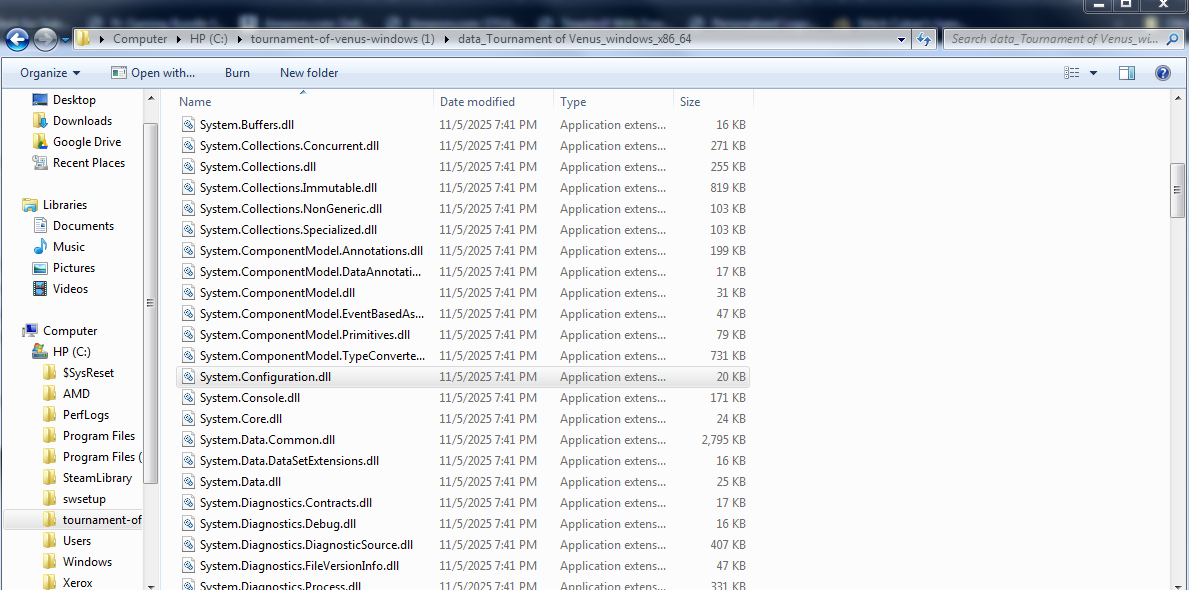Click the Back navigation arrow
The image size is (1189, 590).
(x=18, y=39)
